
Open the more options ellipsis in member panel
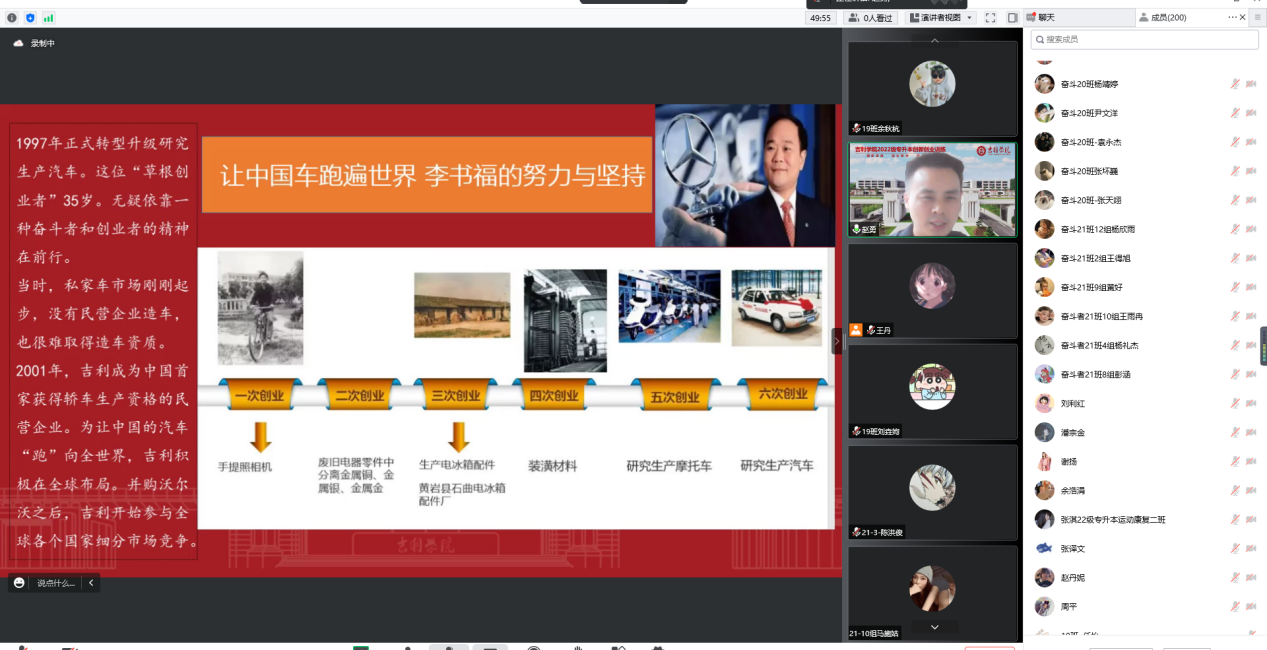[1233, 18]
